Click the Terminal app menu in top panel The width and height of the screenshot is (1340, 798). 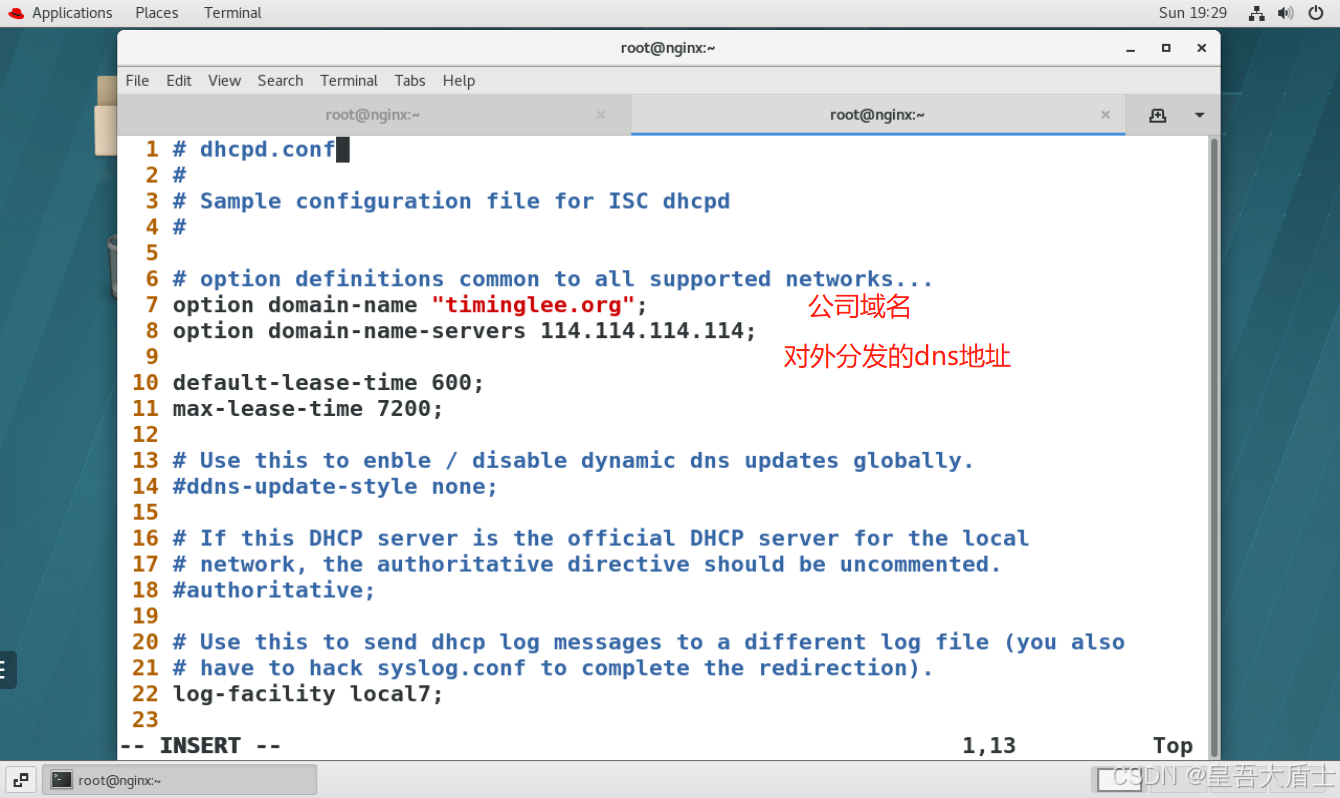point(232,13)
